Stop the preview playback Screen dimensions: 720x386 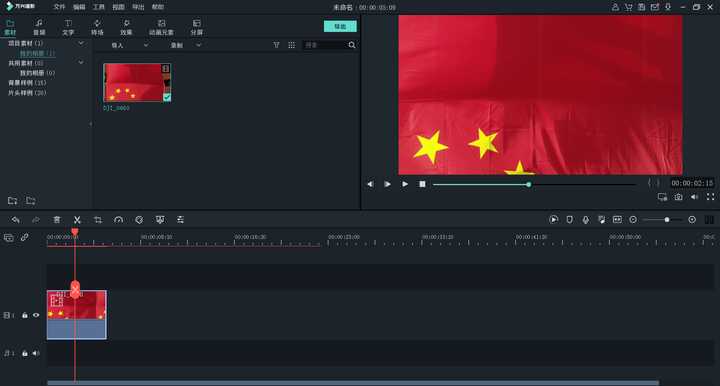pyautogui.click(x=422, y=184)
